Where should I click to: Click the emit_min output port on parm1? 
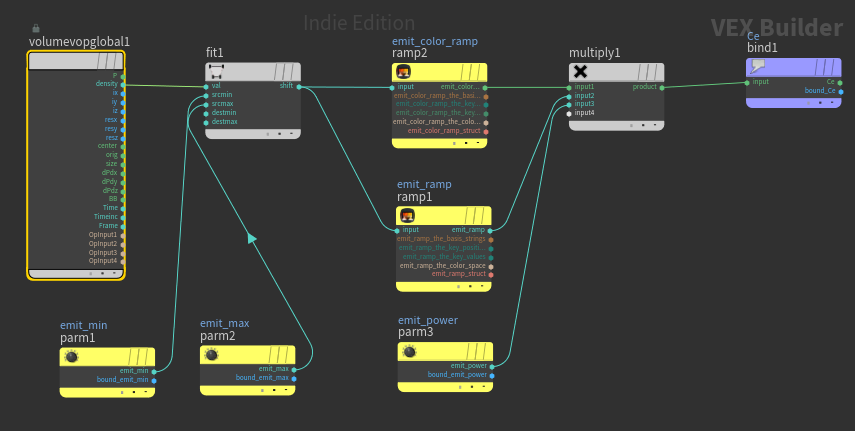tap(154, 371)
